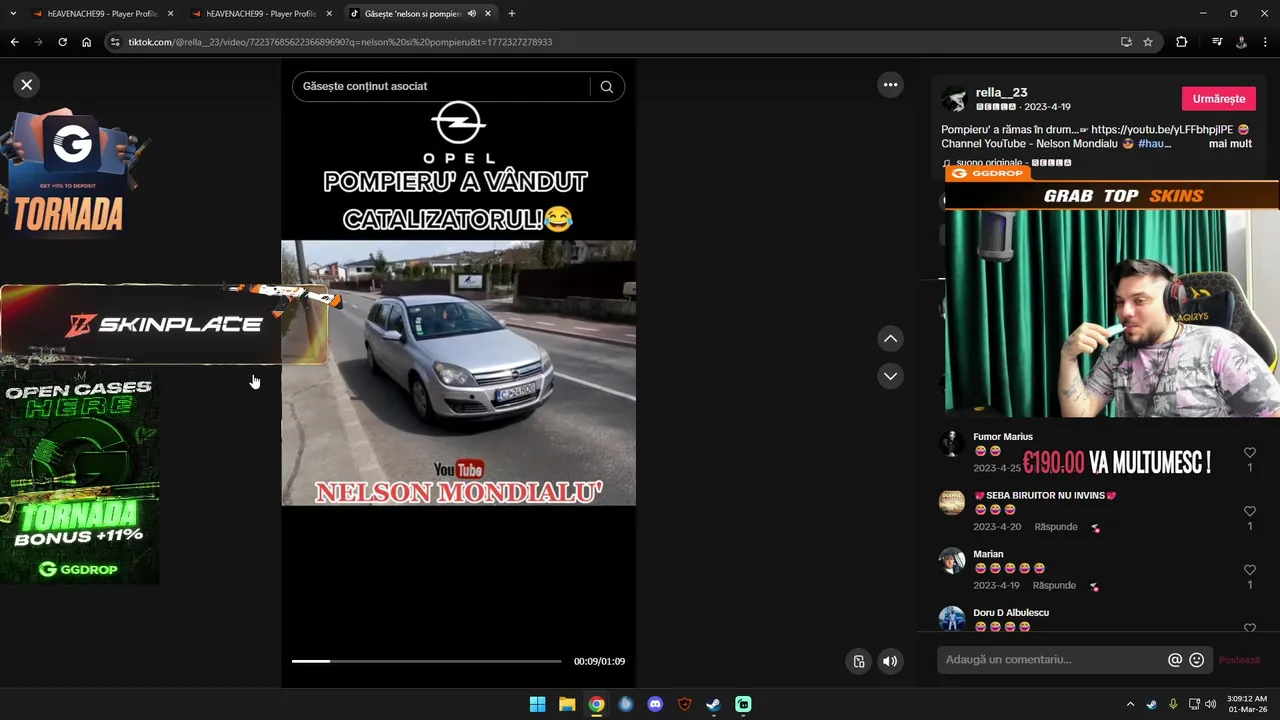Image resolution: width=1280 pixels, height=720 pixels.
Task: Open Marian's profile avatar
Action: pyautogui.click(x=952, y=560)
